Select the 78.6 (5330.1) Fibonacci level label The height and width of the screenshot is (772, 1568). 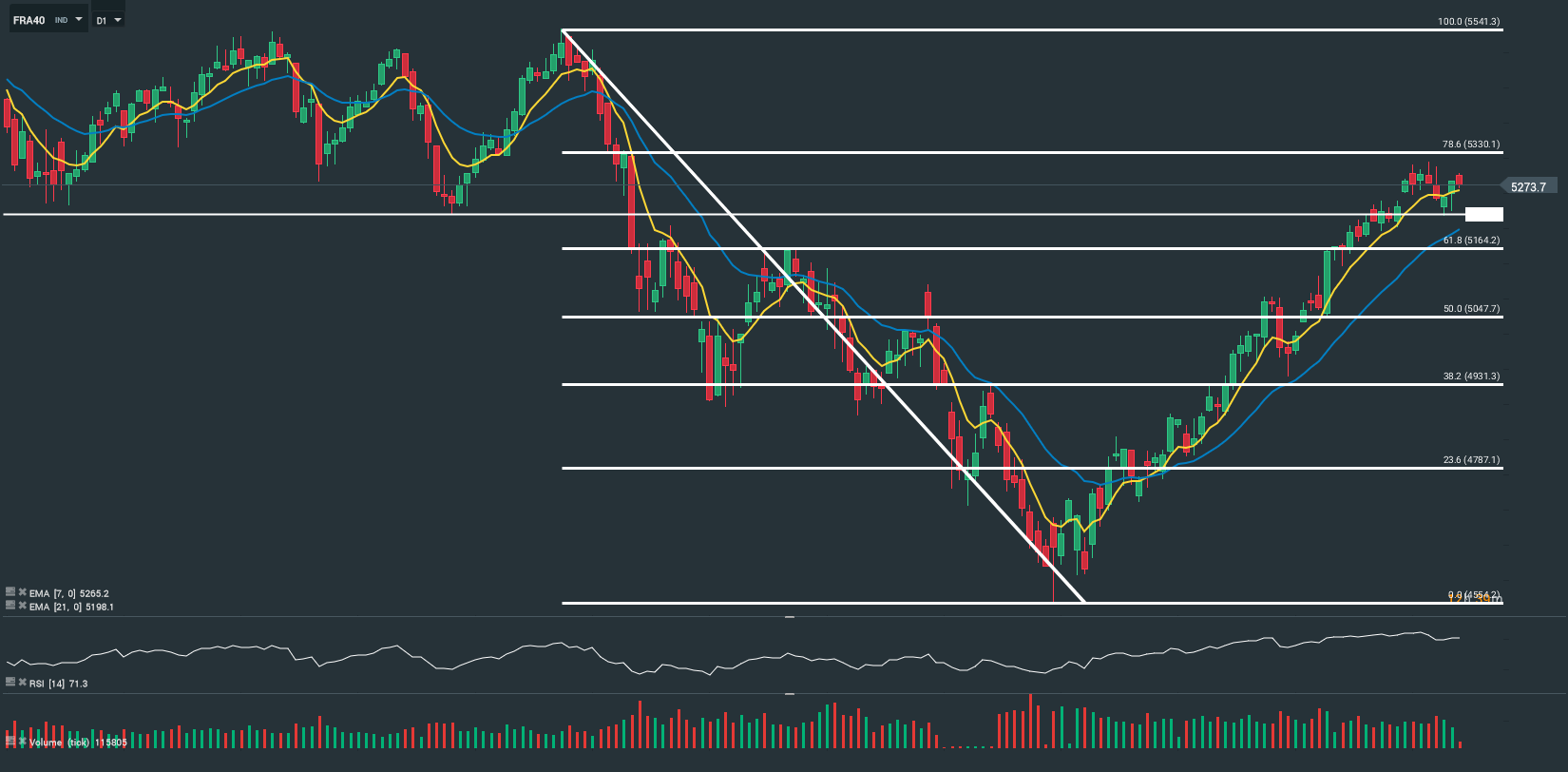(1470, 145)
